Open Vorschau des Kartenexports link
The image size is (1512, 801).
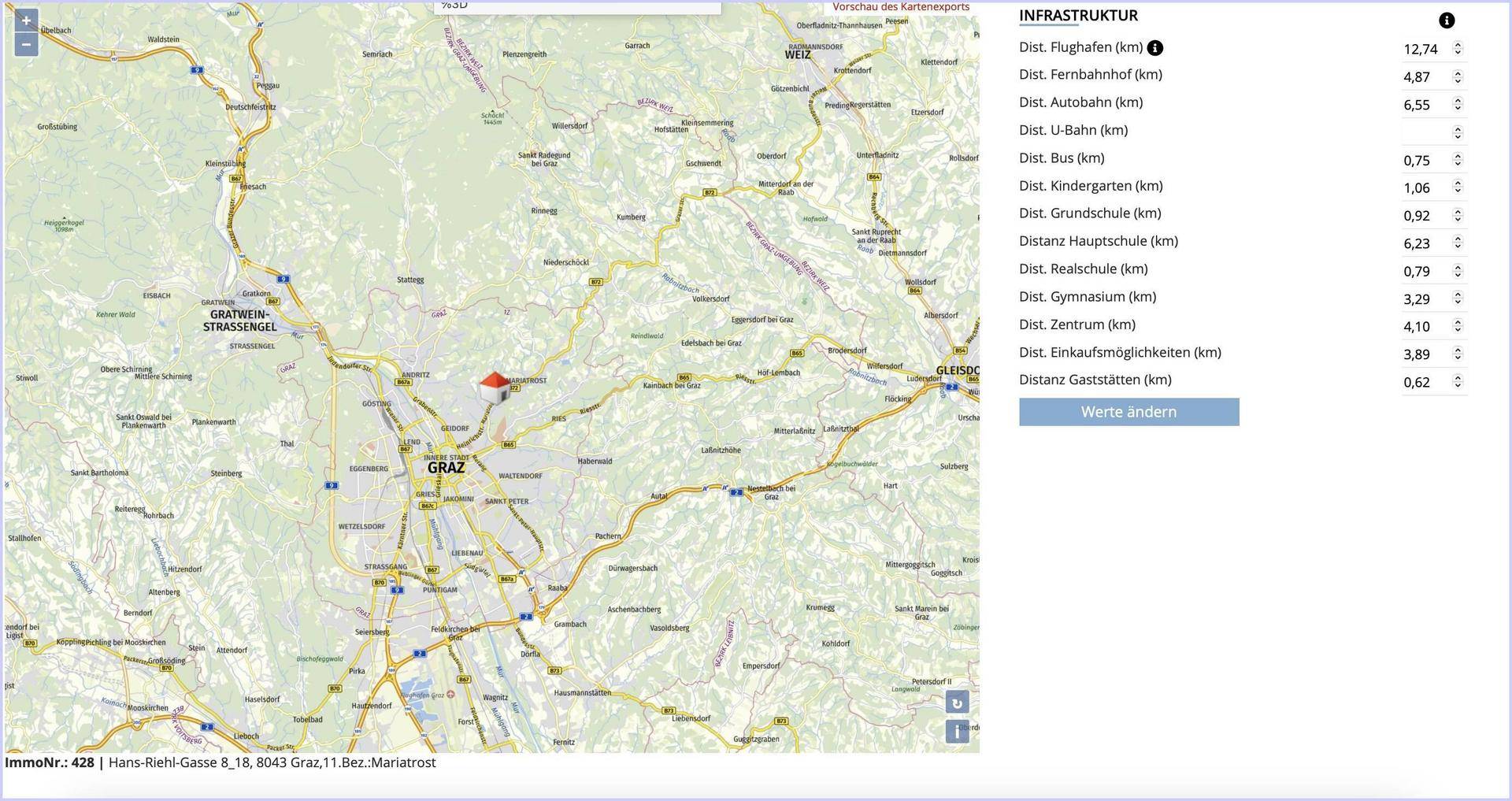[x=901, y=7]
